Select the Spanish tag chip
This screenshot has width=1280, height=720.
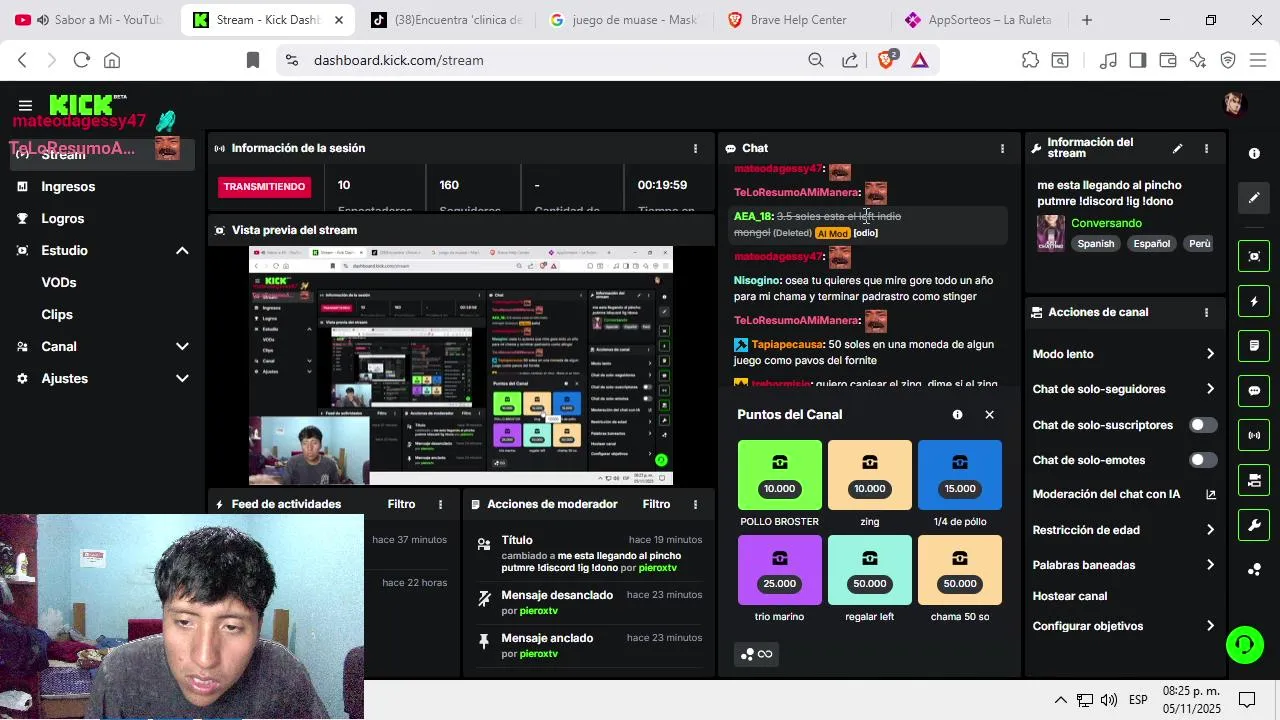(x=1095, y=244)
